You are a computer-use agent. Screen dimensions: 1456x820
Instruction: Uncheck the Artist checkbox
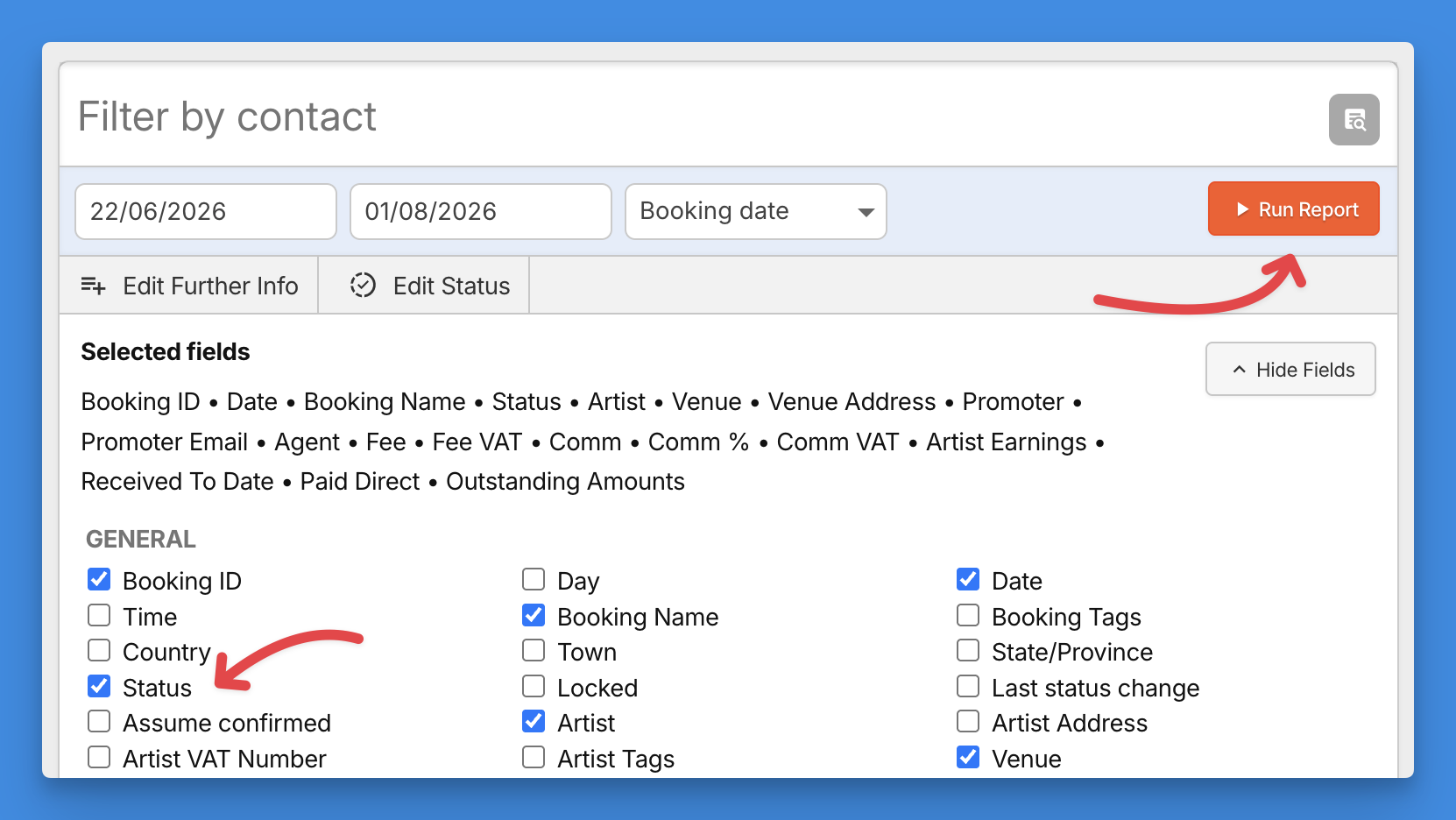(534, 721)
